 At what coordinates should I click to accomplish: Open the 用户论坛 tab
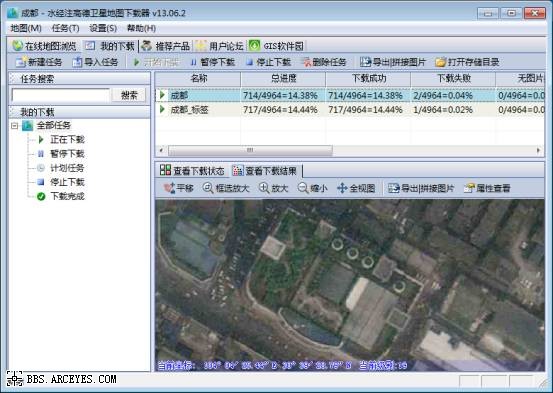220,46
